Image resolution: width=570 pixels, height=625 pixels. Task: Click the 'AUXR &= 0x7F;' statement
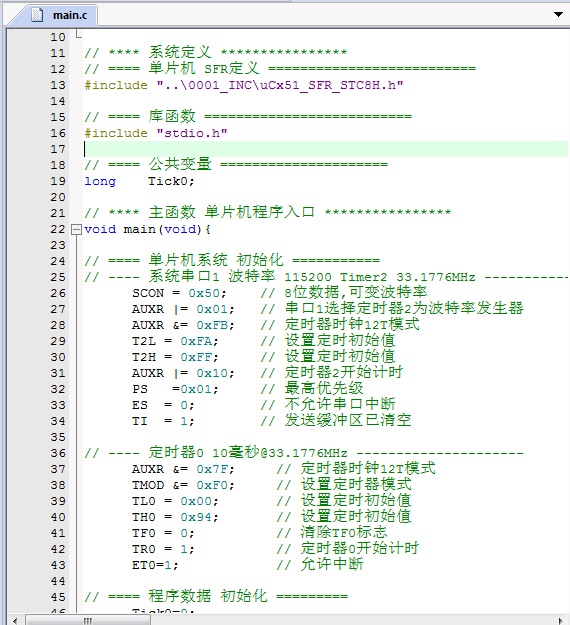pos(183,469)
